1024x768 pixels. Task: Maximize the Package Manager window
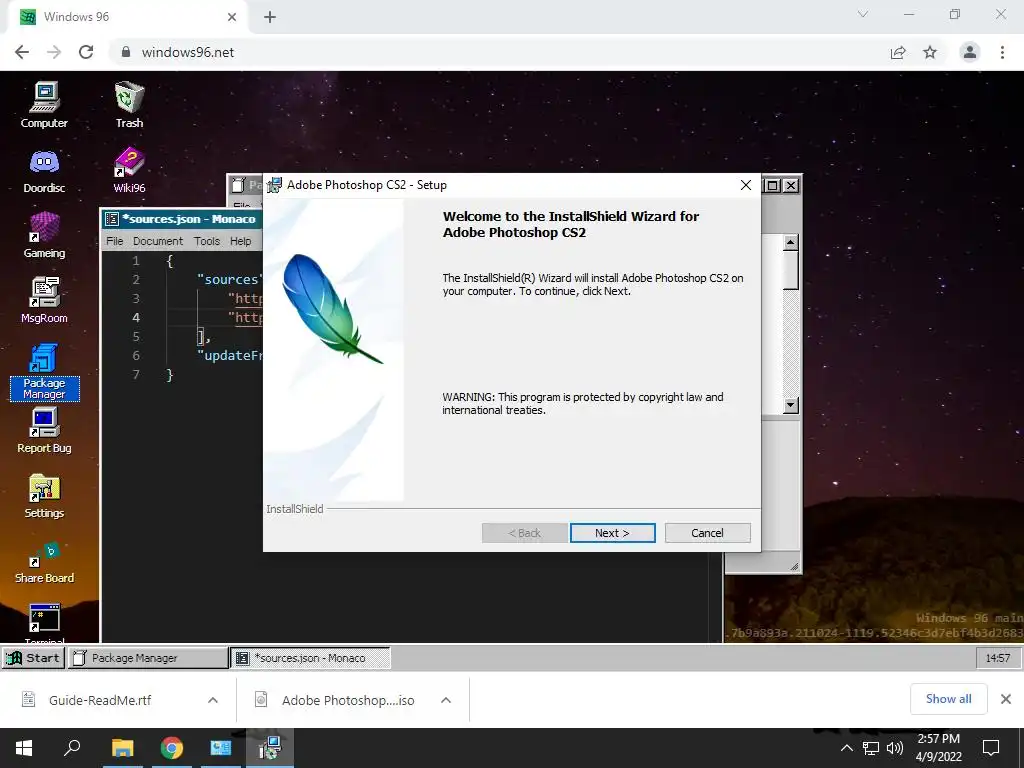773,185
